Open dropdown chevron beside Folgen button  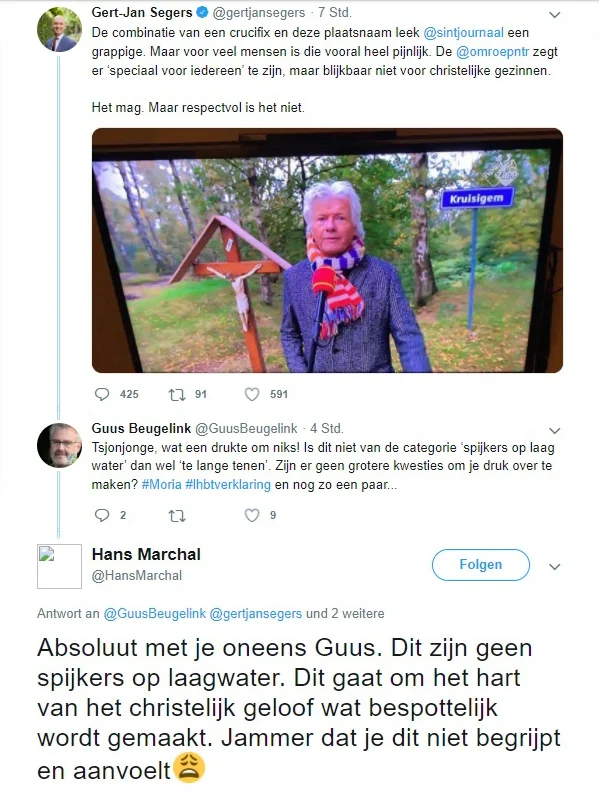click(x=555, y=566)
